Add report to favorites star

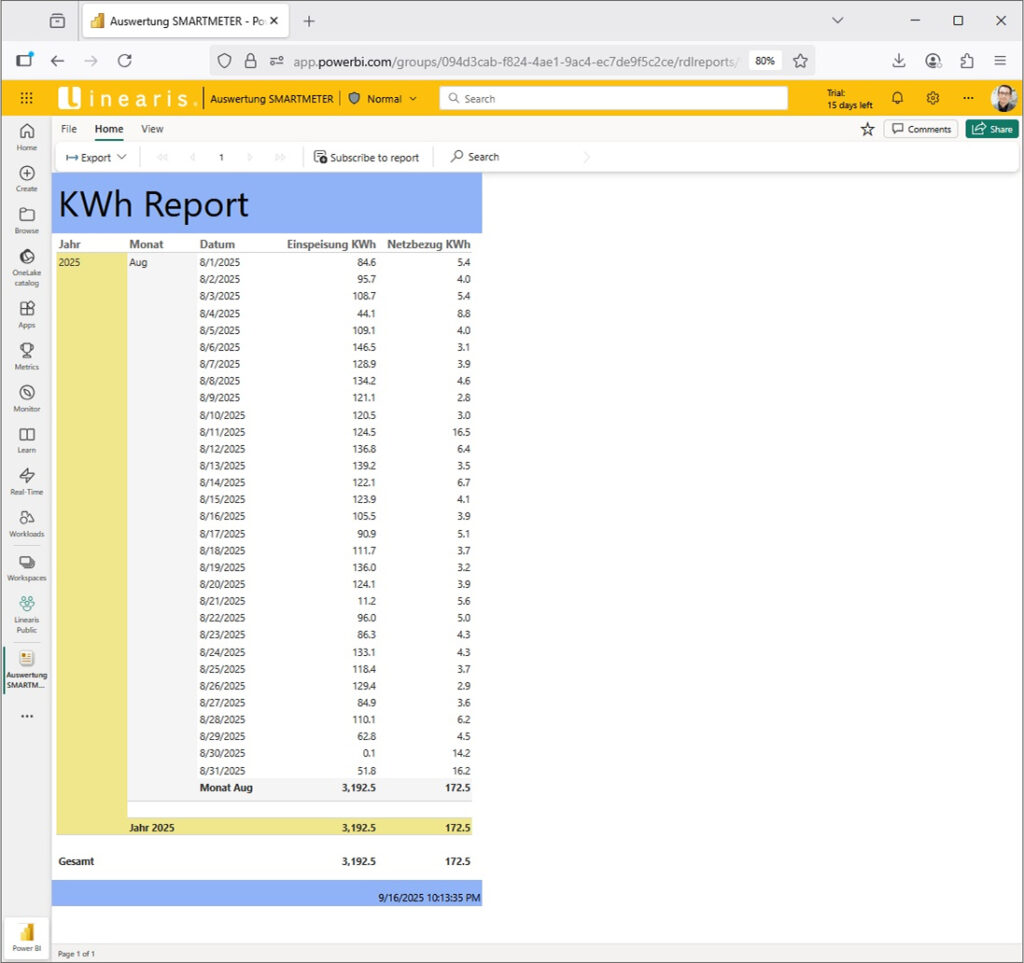(867, 129)
